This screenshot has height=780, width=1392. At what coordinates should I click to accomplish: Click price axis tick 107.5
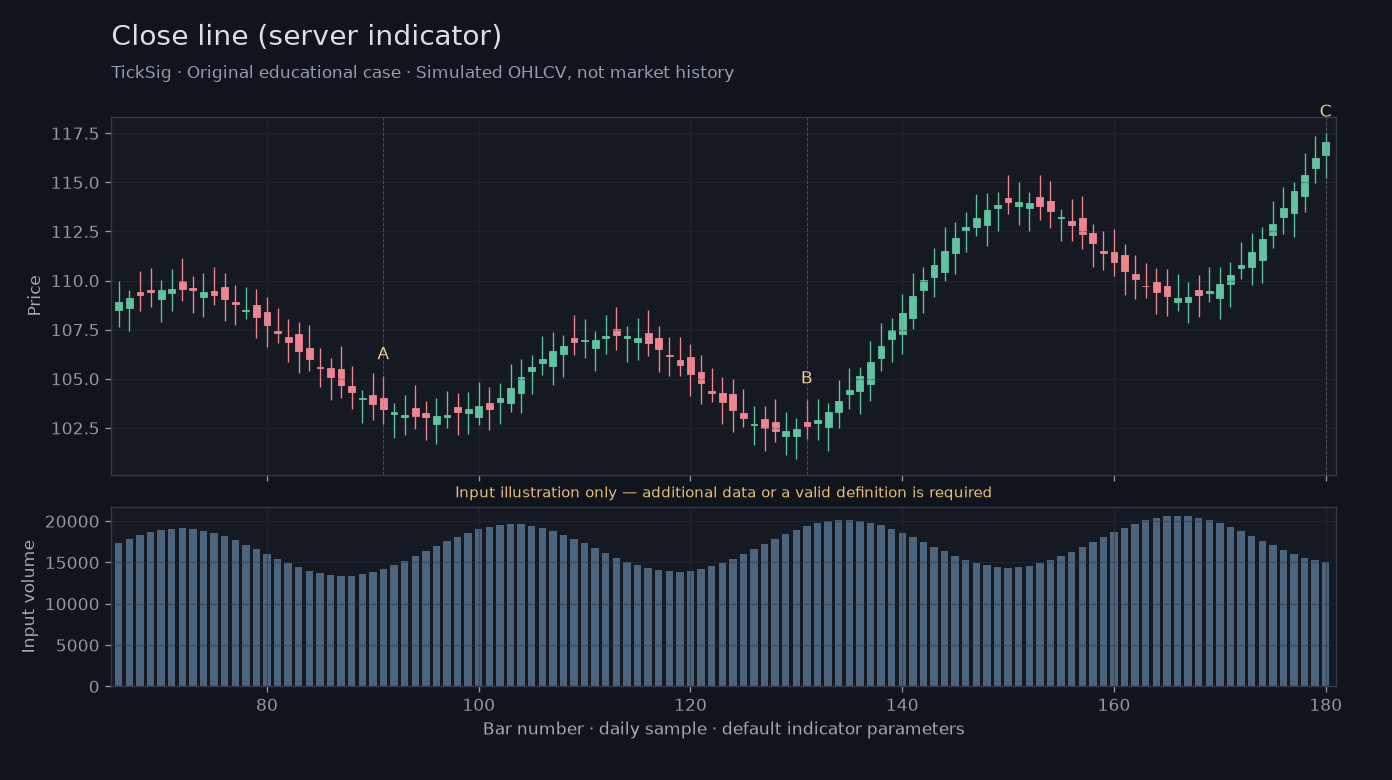(76, 330)
